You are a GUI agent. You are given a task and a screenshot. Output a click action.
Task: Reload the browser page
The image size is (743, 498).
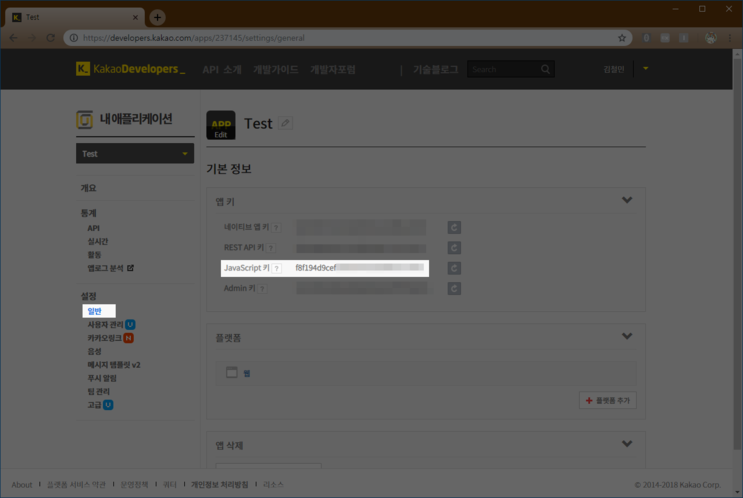tap(50, 38)
